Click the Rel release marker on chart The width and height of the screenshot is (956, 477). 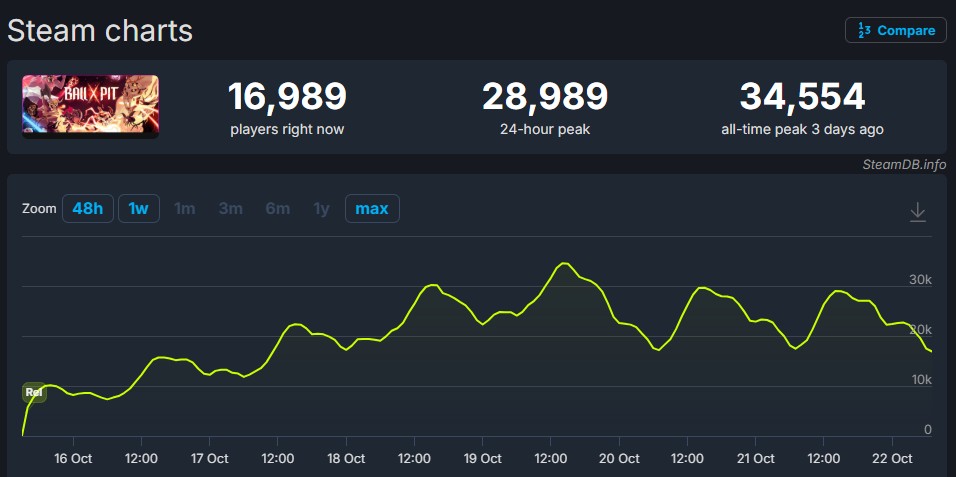click(x=34, y=392)
